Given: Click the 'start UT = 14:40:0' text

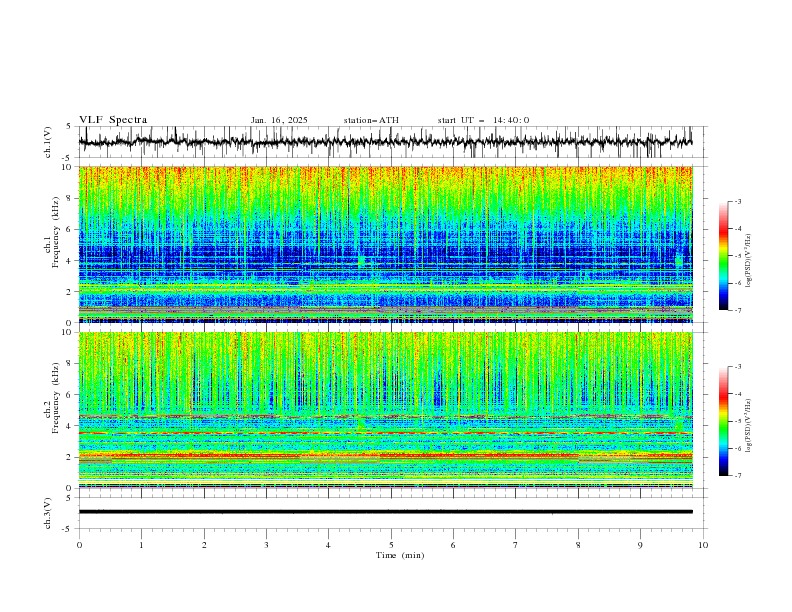Looking at the screenshot, I should [x=483, y=120].
